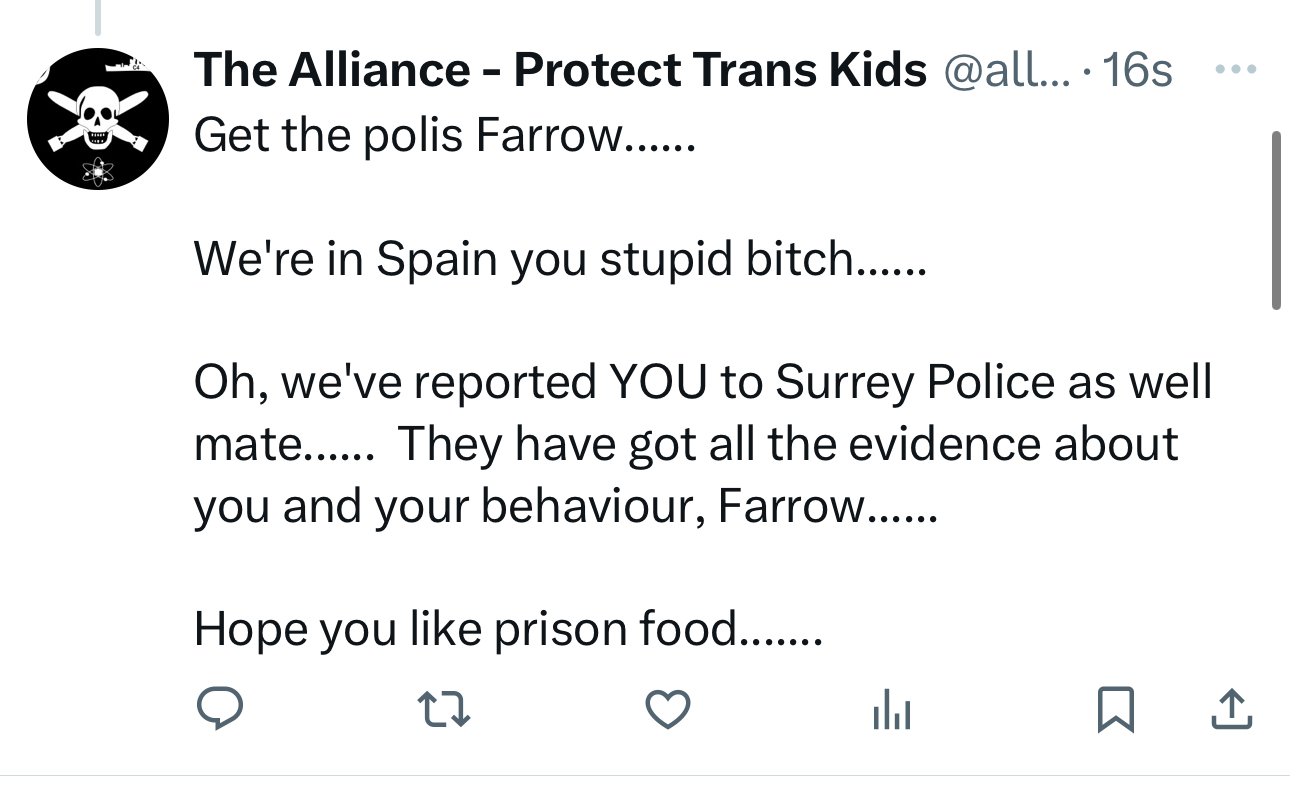Click the "They have got all the evidence" line
Image resolution: width=1290 pixels, height=796 pixels.
pyautogui.click(x=788, y=445)
